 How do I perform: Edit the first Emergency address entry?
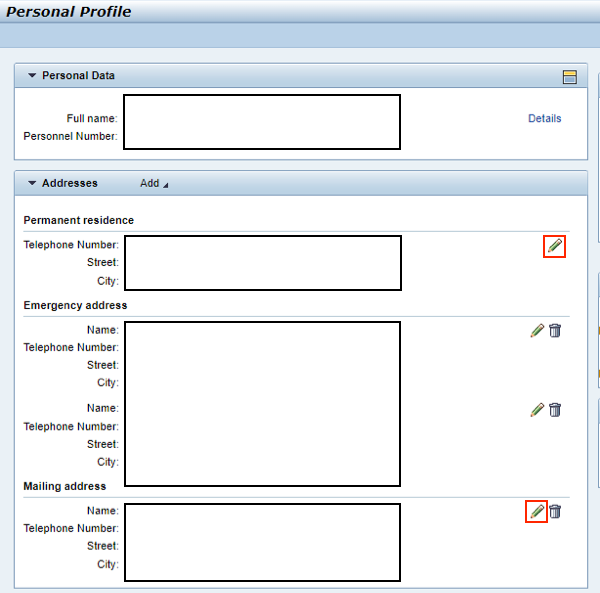[x=537, y=331]
